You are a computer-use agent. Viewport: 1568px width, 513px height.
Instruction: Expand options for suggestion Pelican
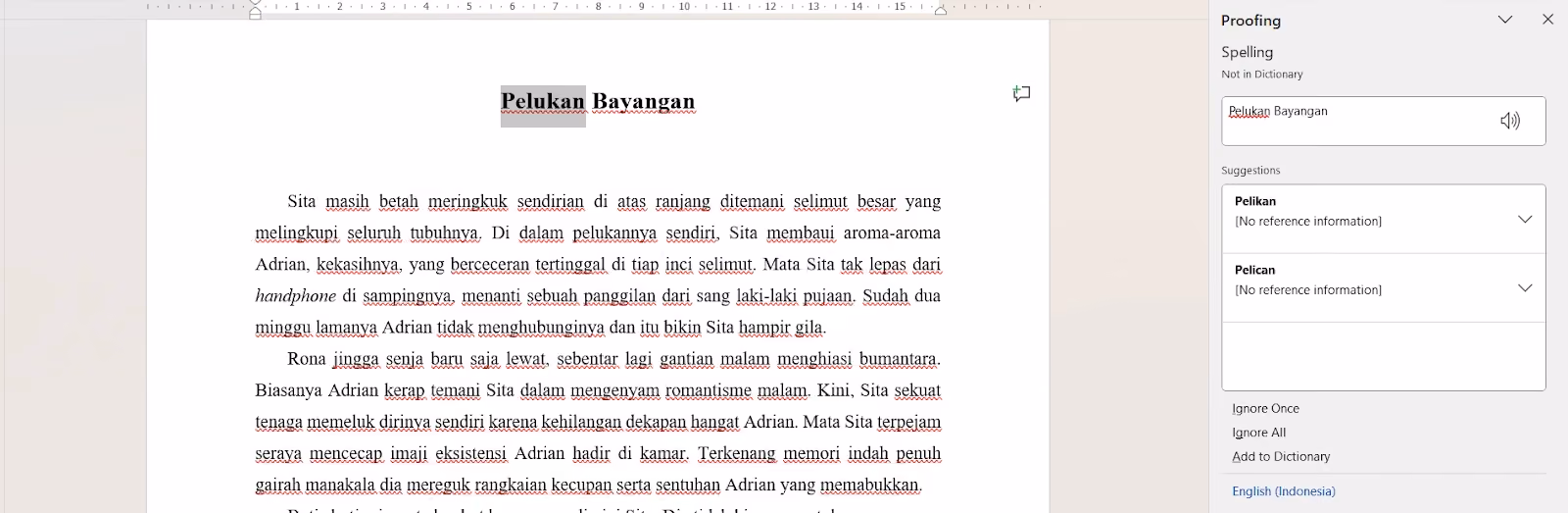coord(1525,287)
